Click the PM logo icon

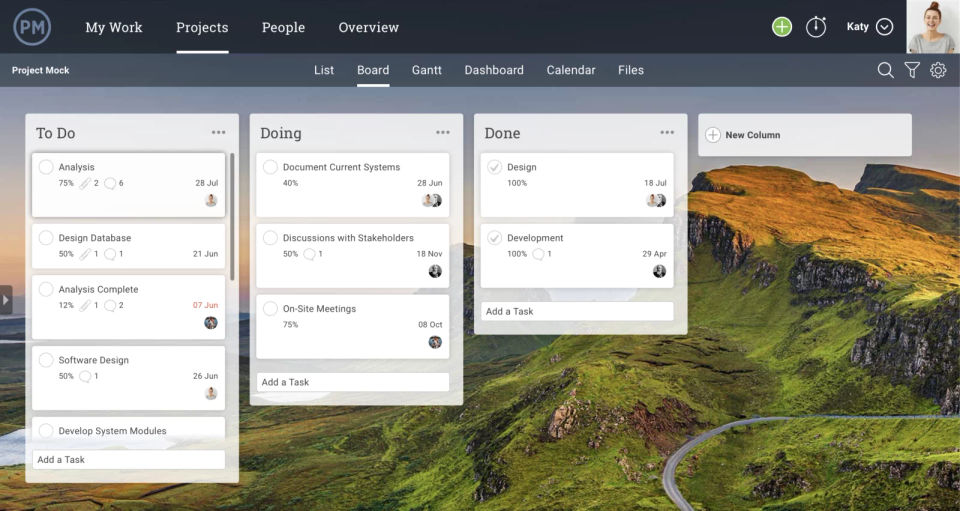(x=32, y=27)
